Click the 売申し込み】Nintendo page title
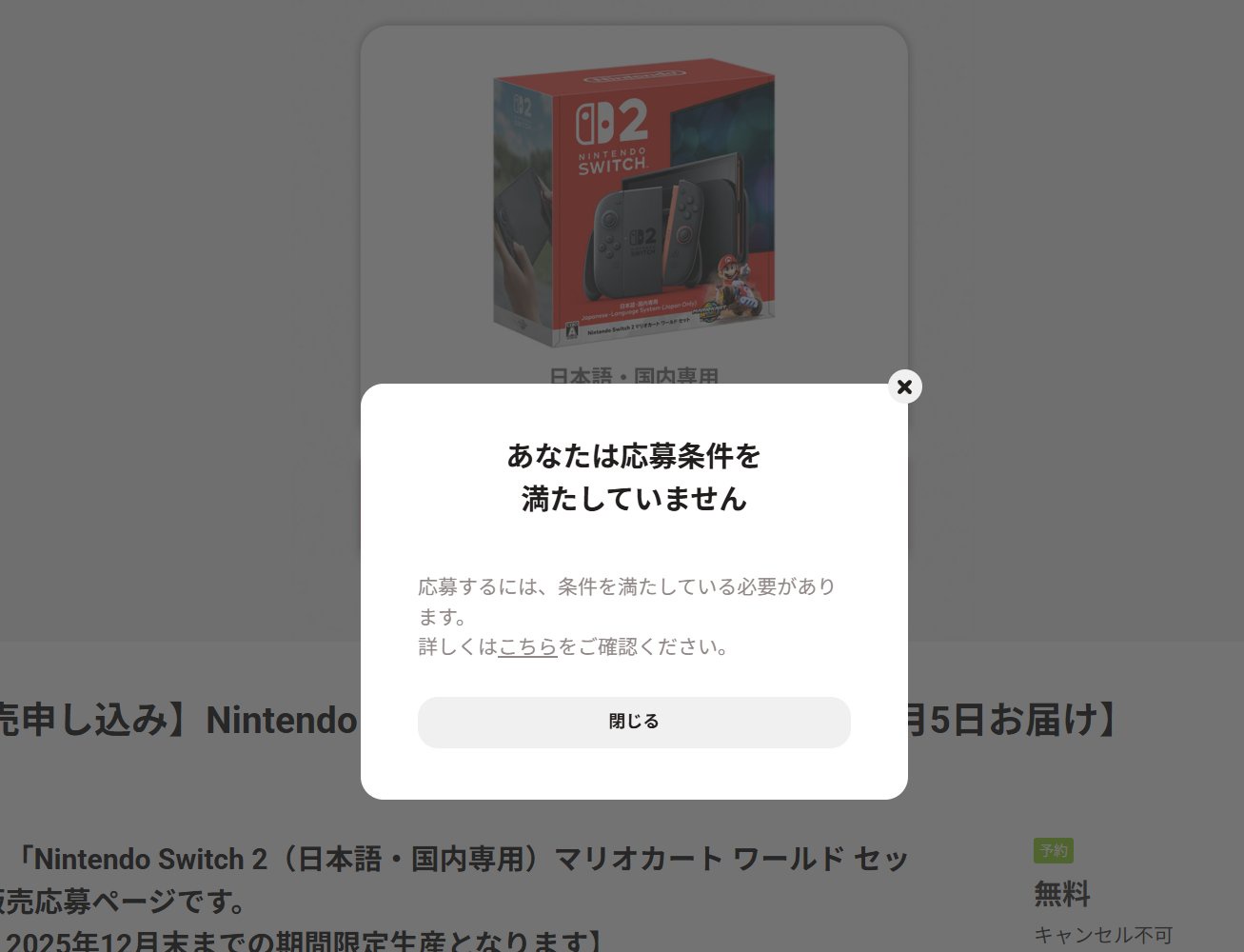The width and height of the screenshot is (1244, 952). click(179, 720)
